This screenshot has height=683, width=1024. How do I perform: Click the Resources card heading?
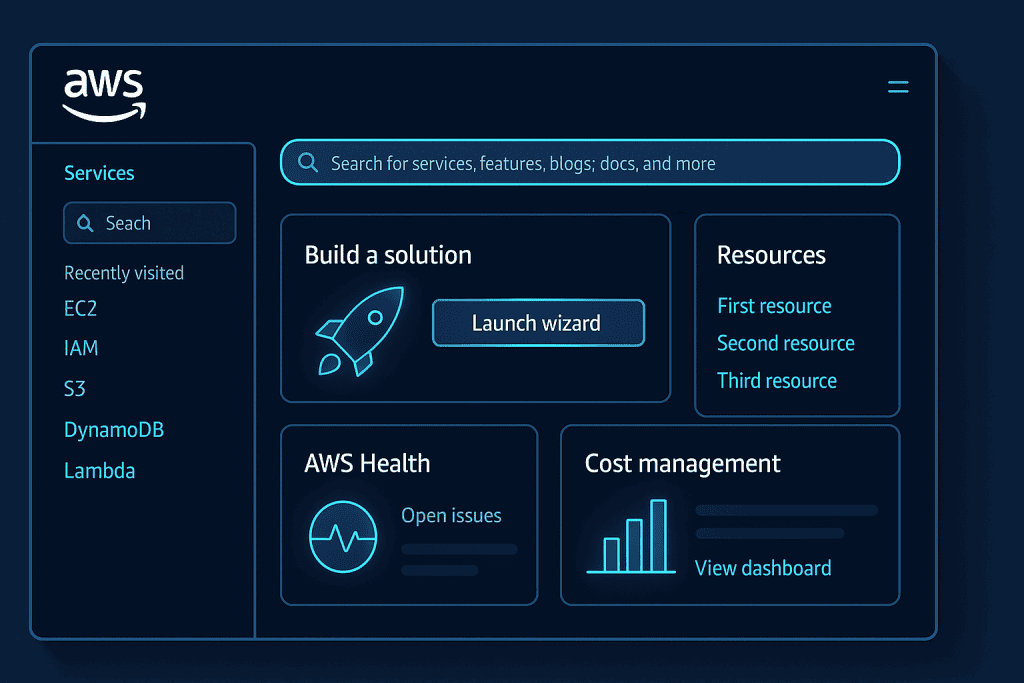tap(771, 255)
